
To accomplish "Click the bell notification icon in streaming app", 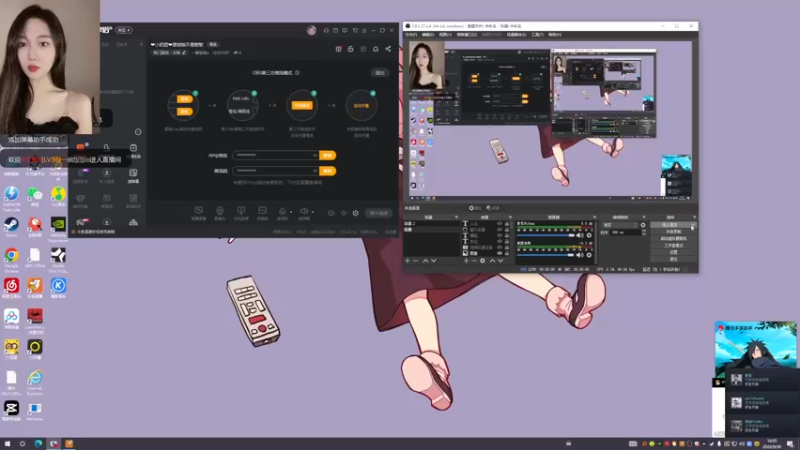I will (x=376, y=48).
